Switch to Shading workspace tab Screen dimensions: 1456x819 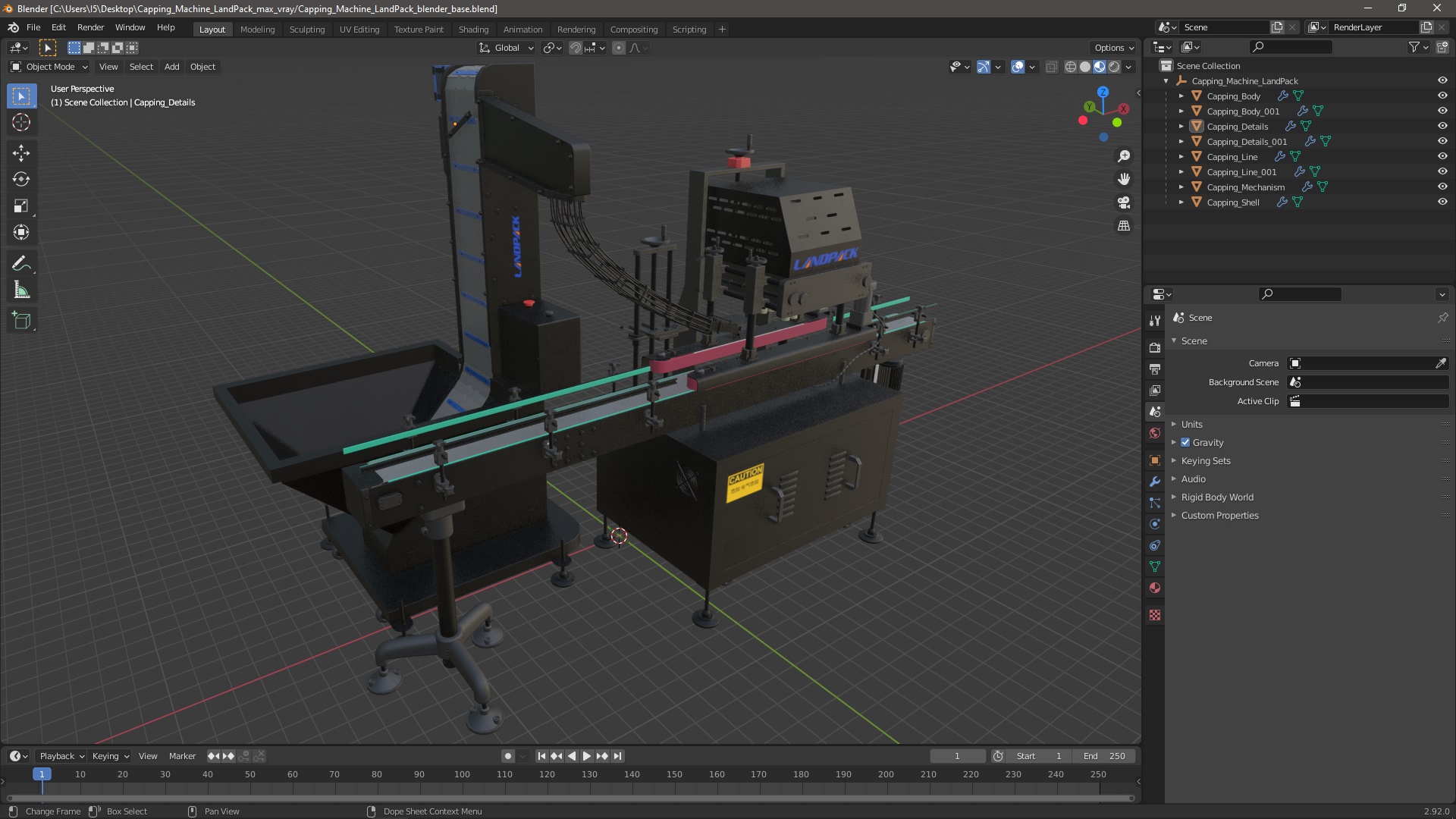pos(473,30)
